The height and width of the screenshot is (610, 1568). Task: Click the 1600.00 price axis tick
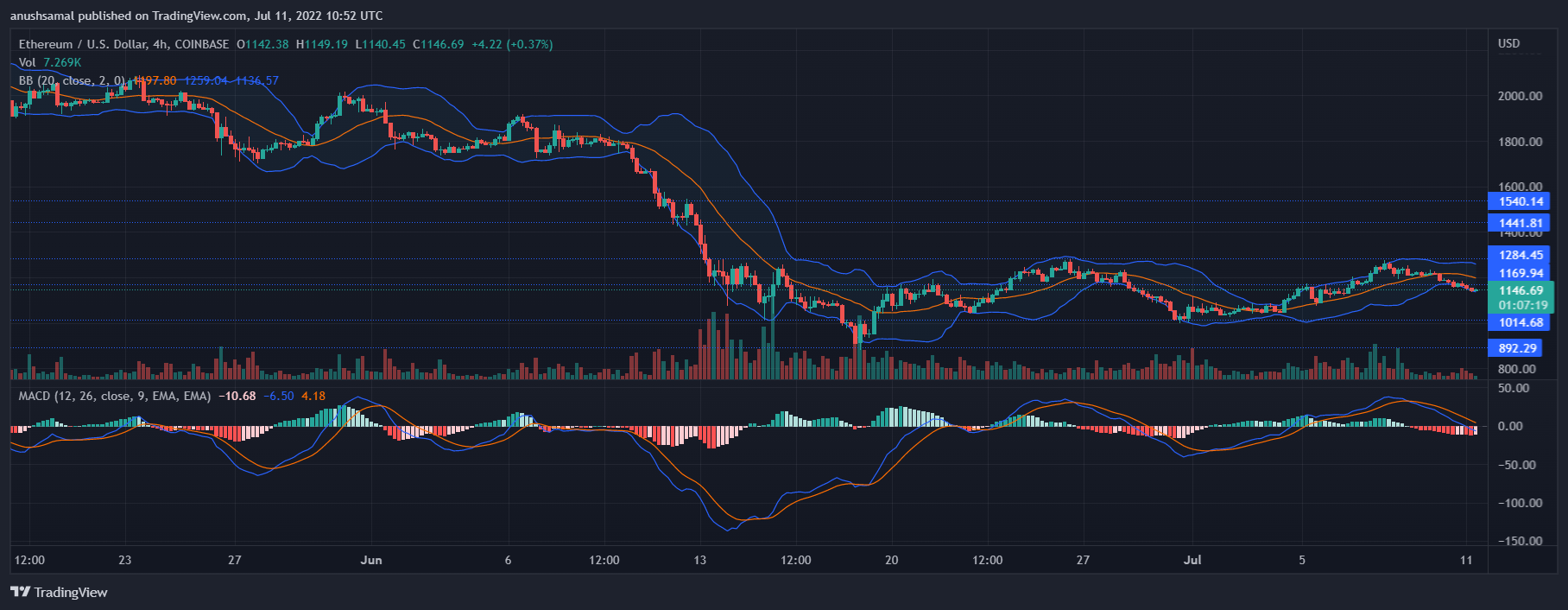pyautogui.click(x=1520, y=187)
